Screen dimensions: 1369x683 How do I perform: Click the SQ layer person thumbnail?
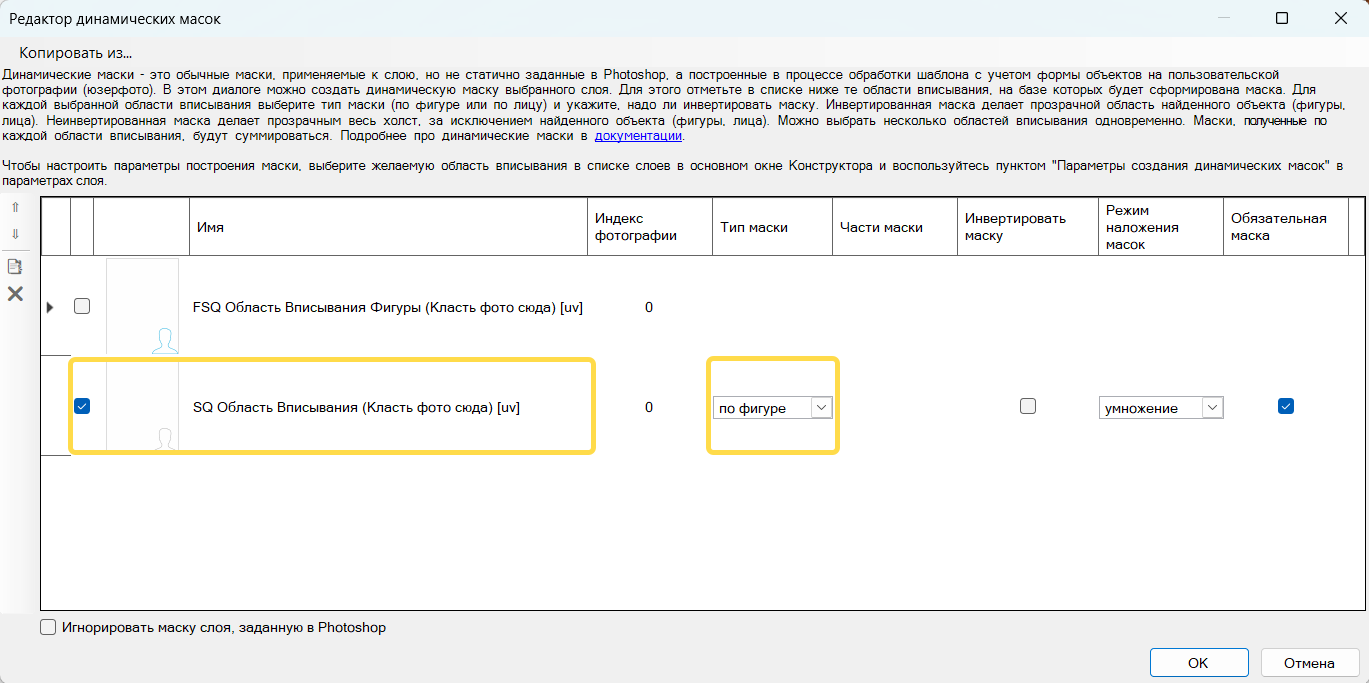[x=142, y=407]
